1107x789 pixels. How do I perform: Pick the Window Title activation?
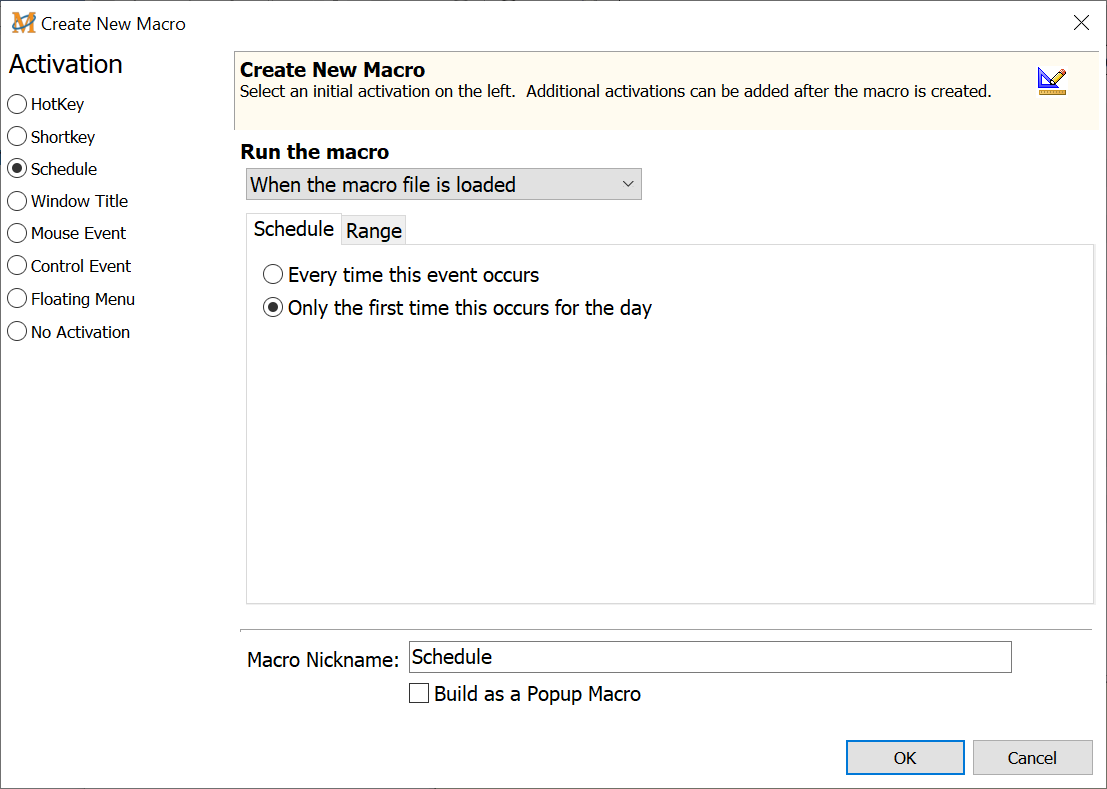[x=17, y=201]
